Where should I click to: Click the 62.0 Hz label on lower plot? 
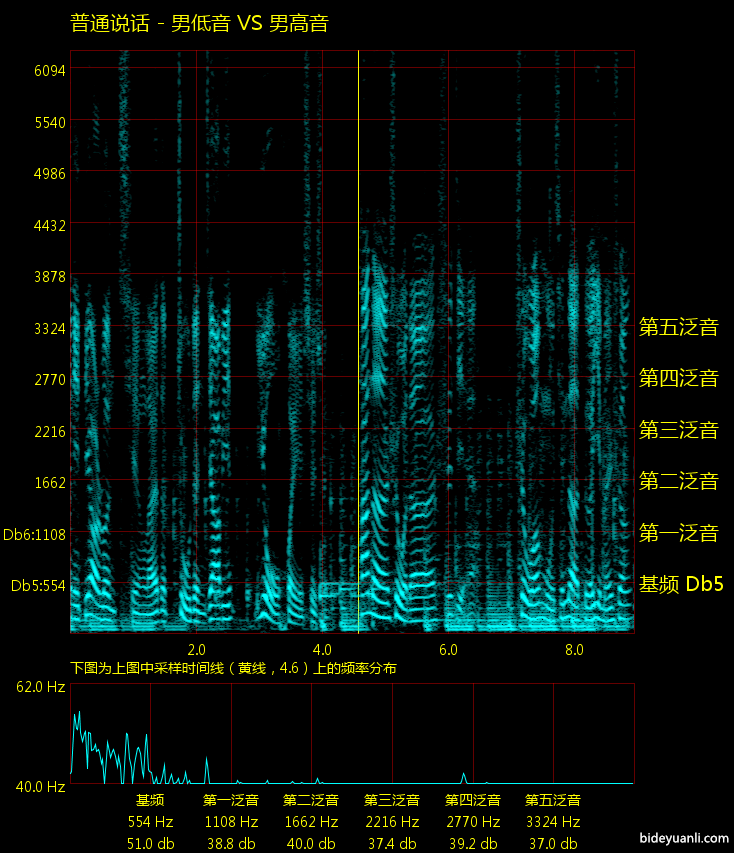pyautogui.click(x=40, y=687)
